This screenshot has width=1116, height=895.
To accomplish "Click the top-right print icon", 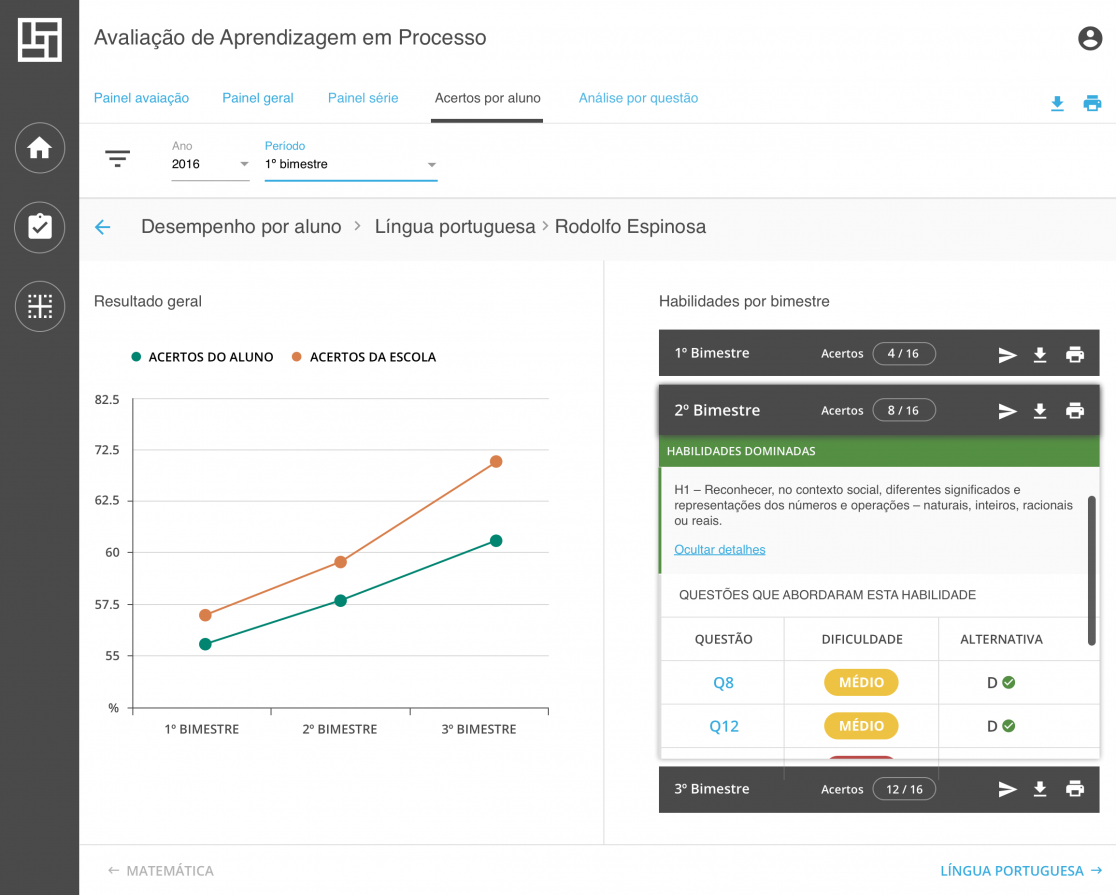I will (1092, 103).
